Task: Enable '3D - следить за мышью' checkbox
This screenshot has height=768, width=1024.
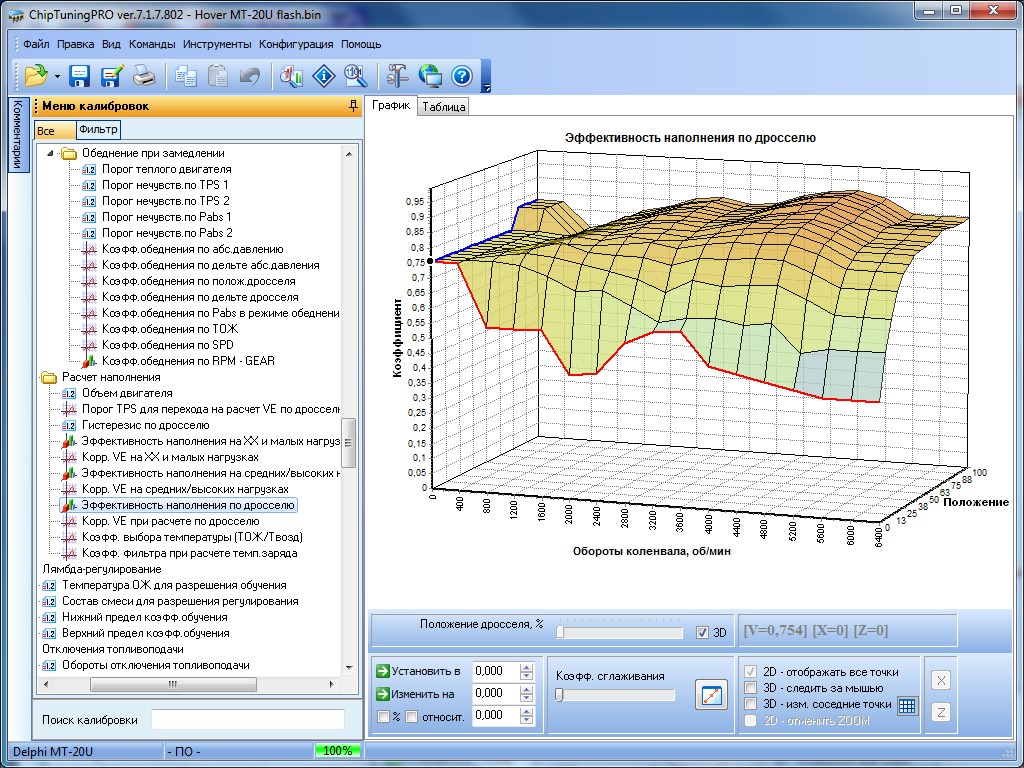Action: point(752,688)
